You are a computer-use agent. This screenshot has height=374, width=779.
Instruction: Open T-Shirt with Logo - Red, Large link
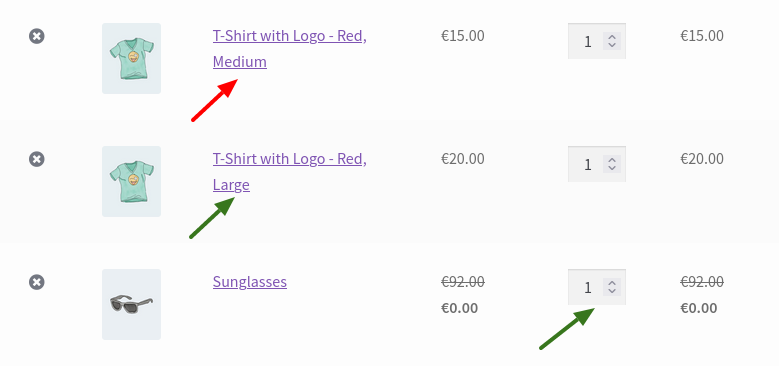pyautogui.click(x=290, y=172)
